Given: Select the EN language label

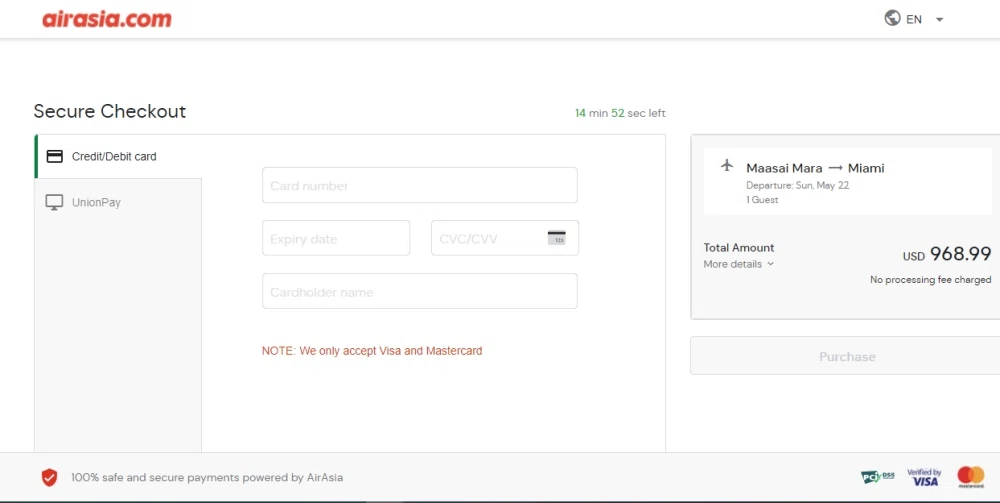Looking at the screenshot, I should pos(914,19).
